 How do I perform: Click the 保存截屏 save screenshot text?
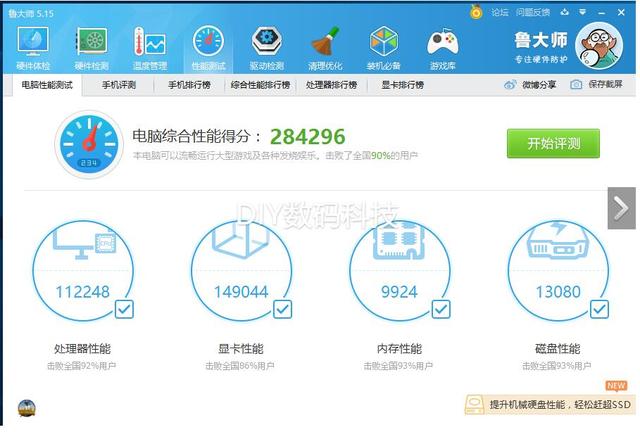(605, 85)
